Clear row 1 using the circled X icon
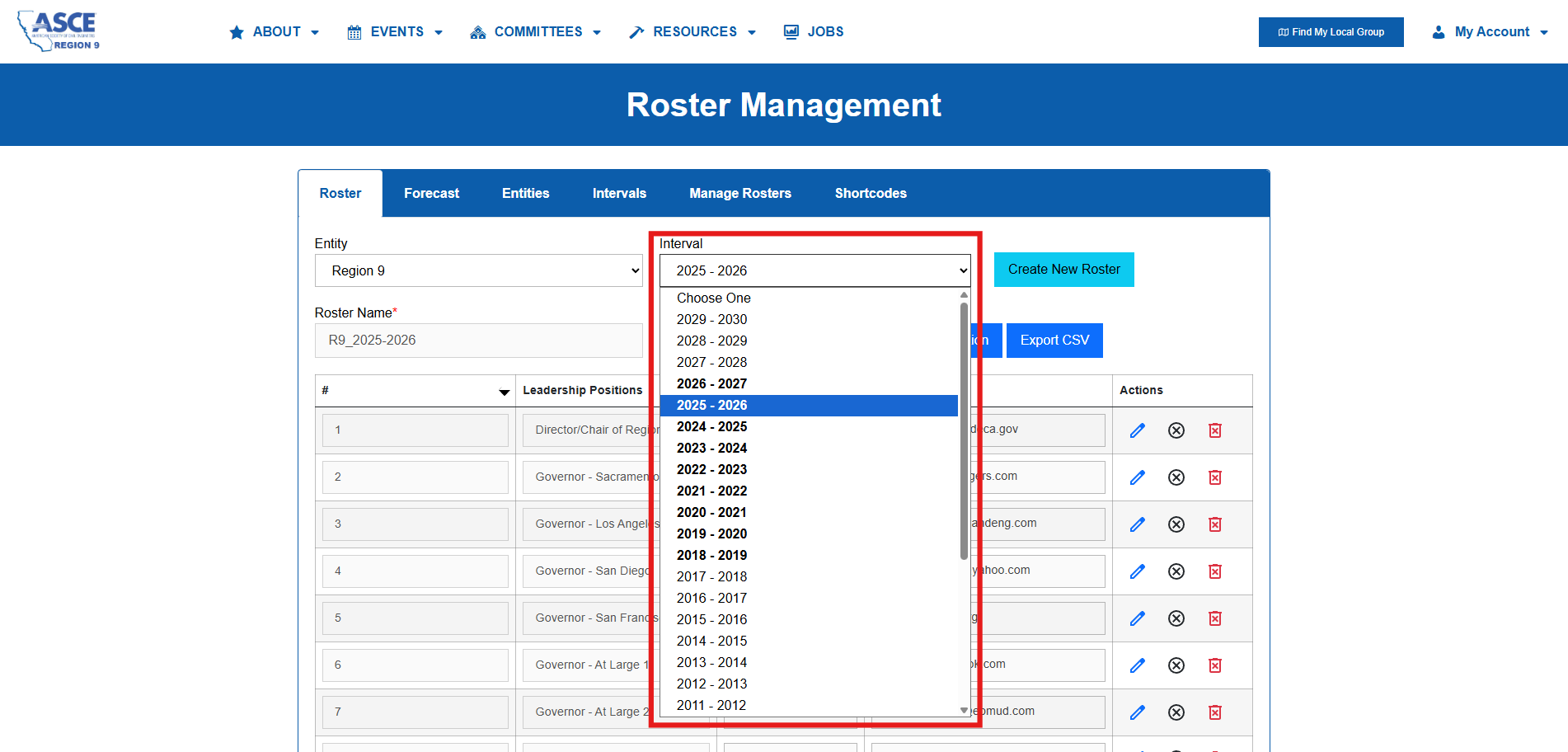 [1176, 430]
